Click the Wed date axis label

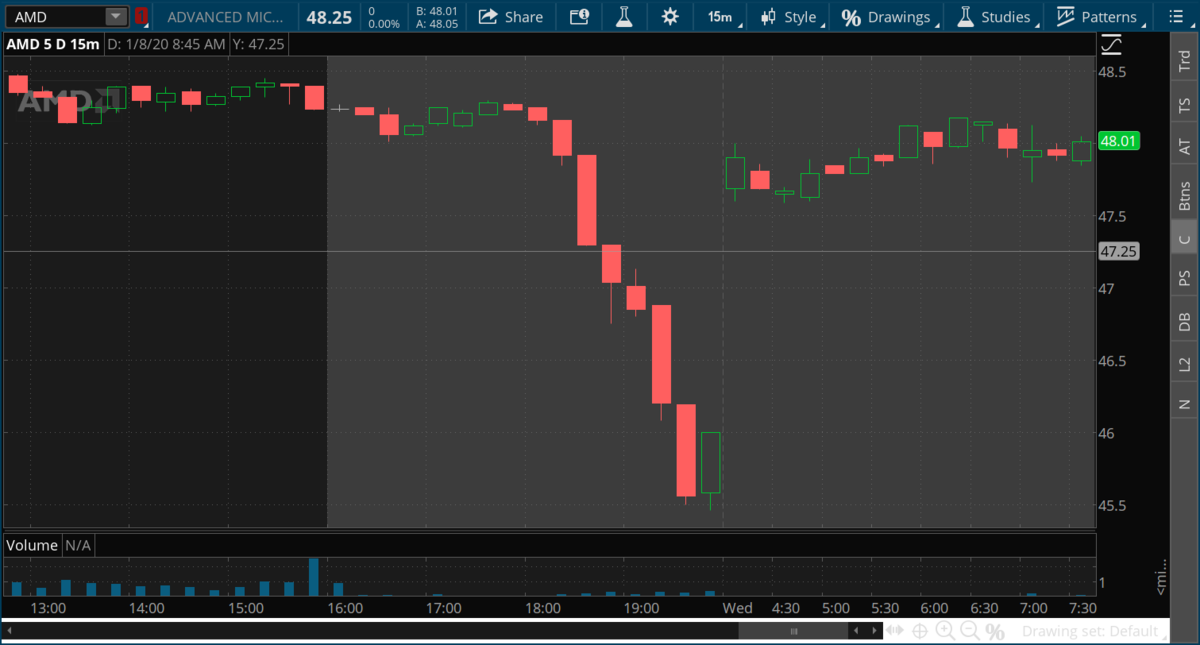[738, 608]
